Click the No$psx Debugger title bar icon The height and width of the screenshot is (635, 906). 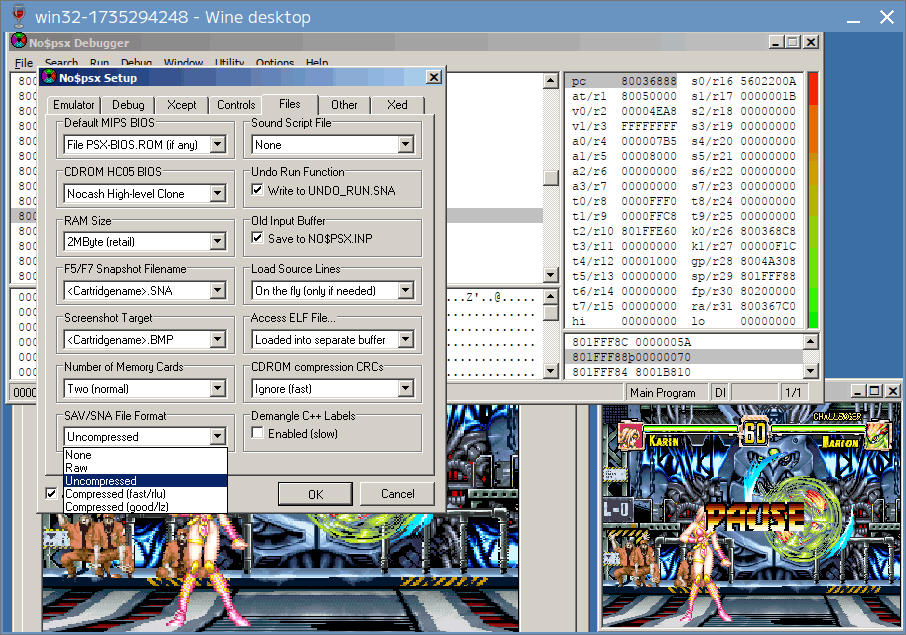point(19,42)
